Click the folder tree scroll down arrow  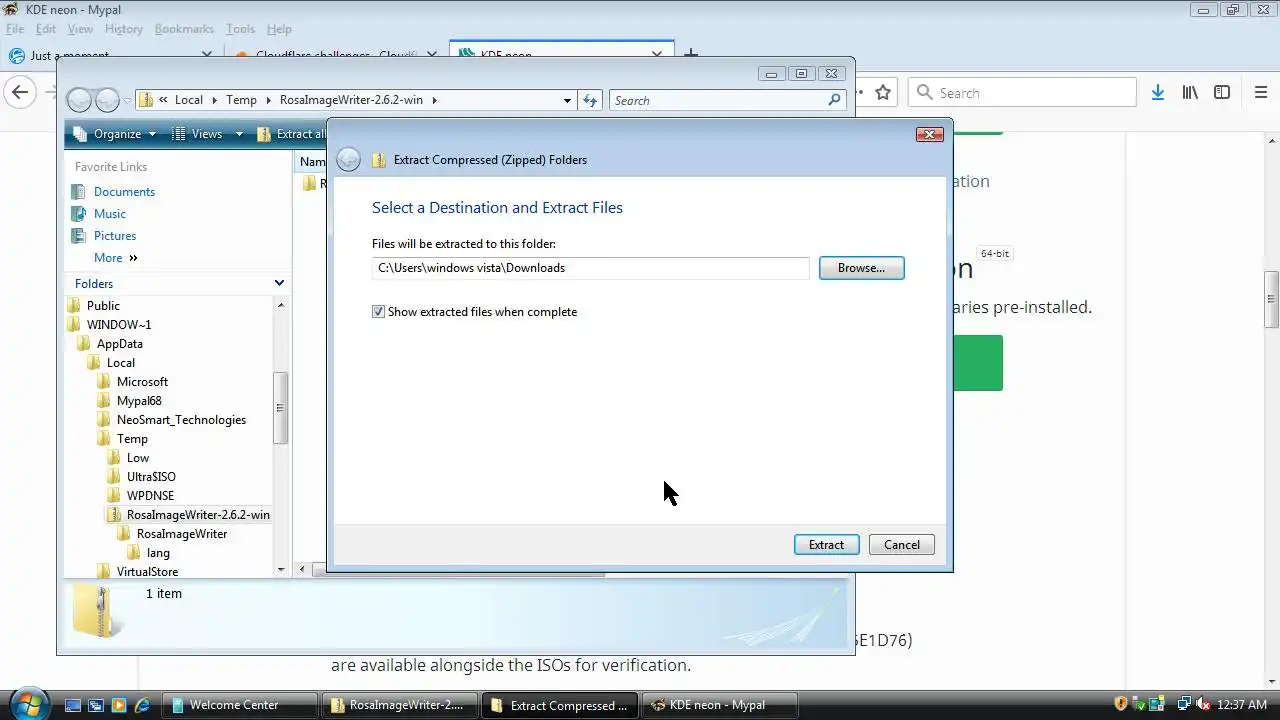click(x=280, y=570)
